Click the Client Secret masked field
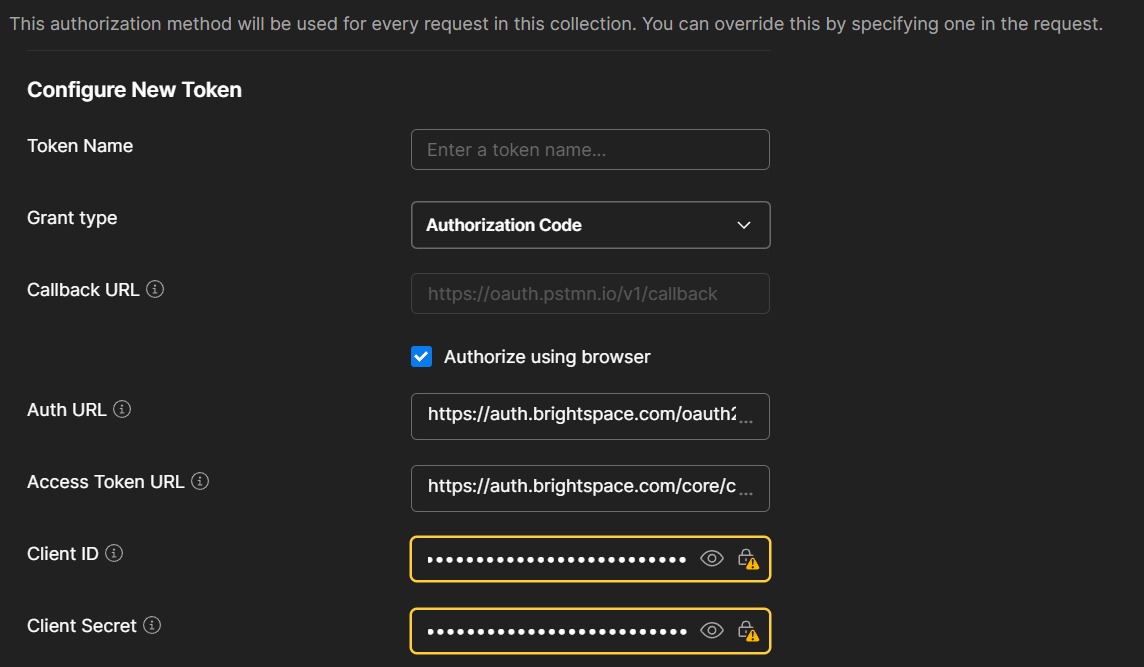This screenshot has height=667, width=1144. point(556,631)
